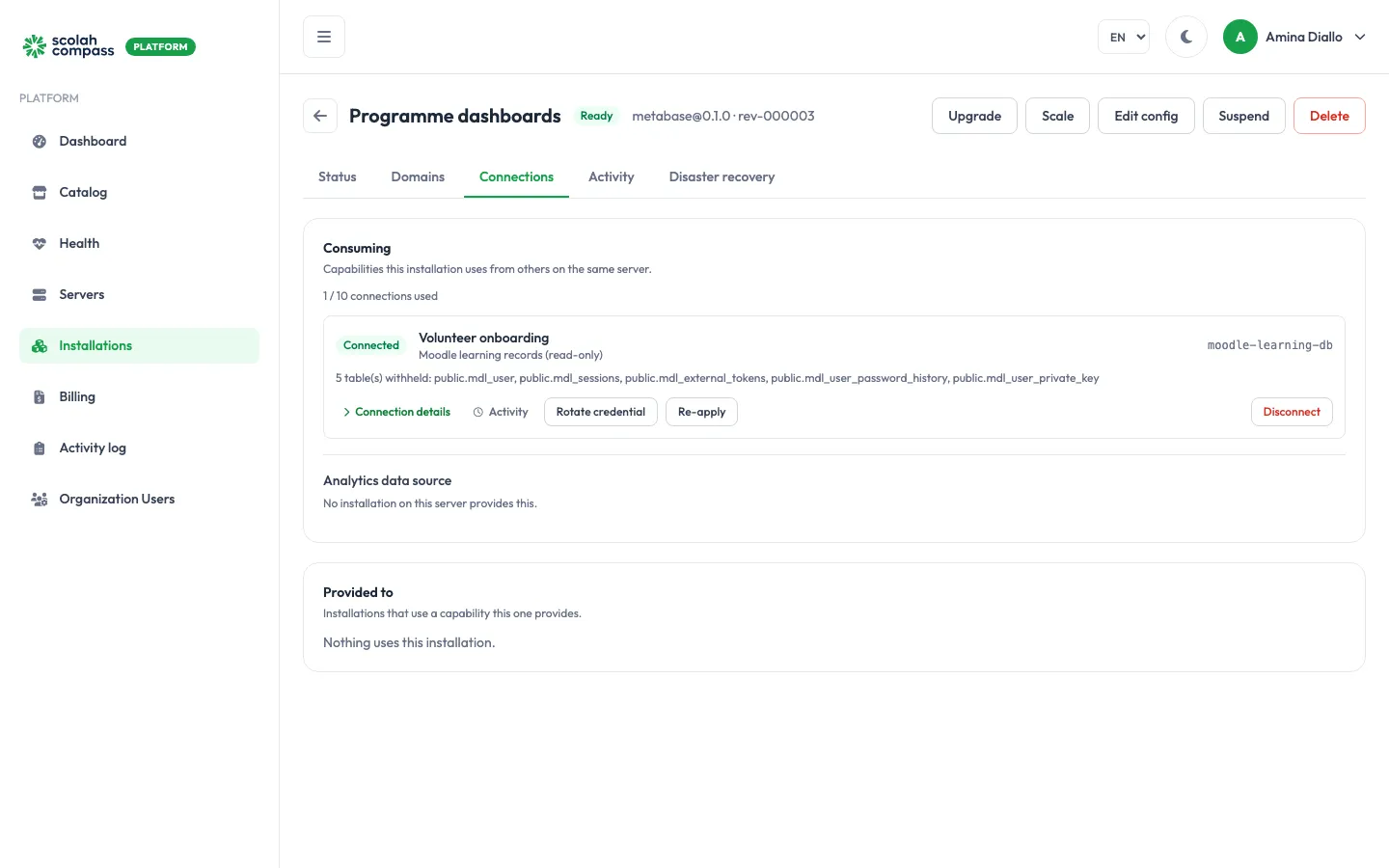Open Dashboard via its sidebar icon
The width and height of the screenshot is (1389, 868).
click(40, 142)
